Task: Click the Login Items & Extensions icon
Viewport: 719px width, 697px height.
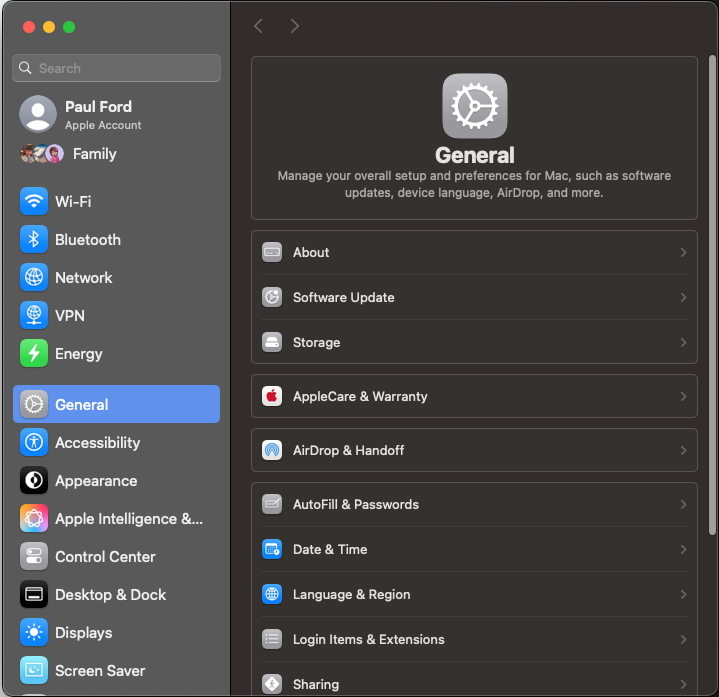Action: tap(272, 639)
